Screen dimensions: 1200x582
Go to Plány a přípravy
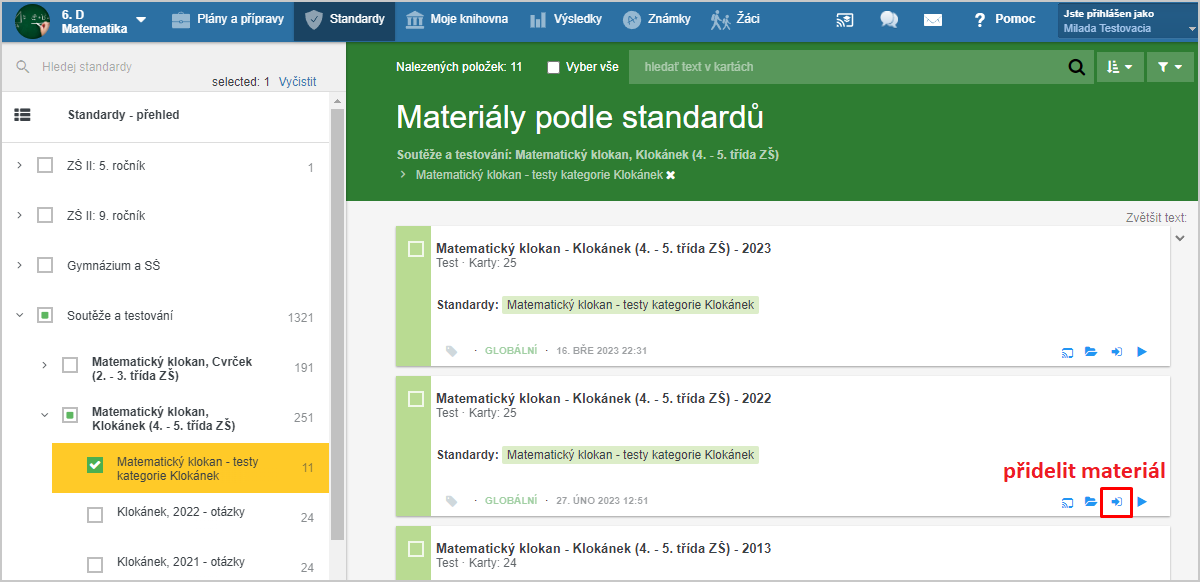(x=227, y=20)
